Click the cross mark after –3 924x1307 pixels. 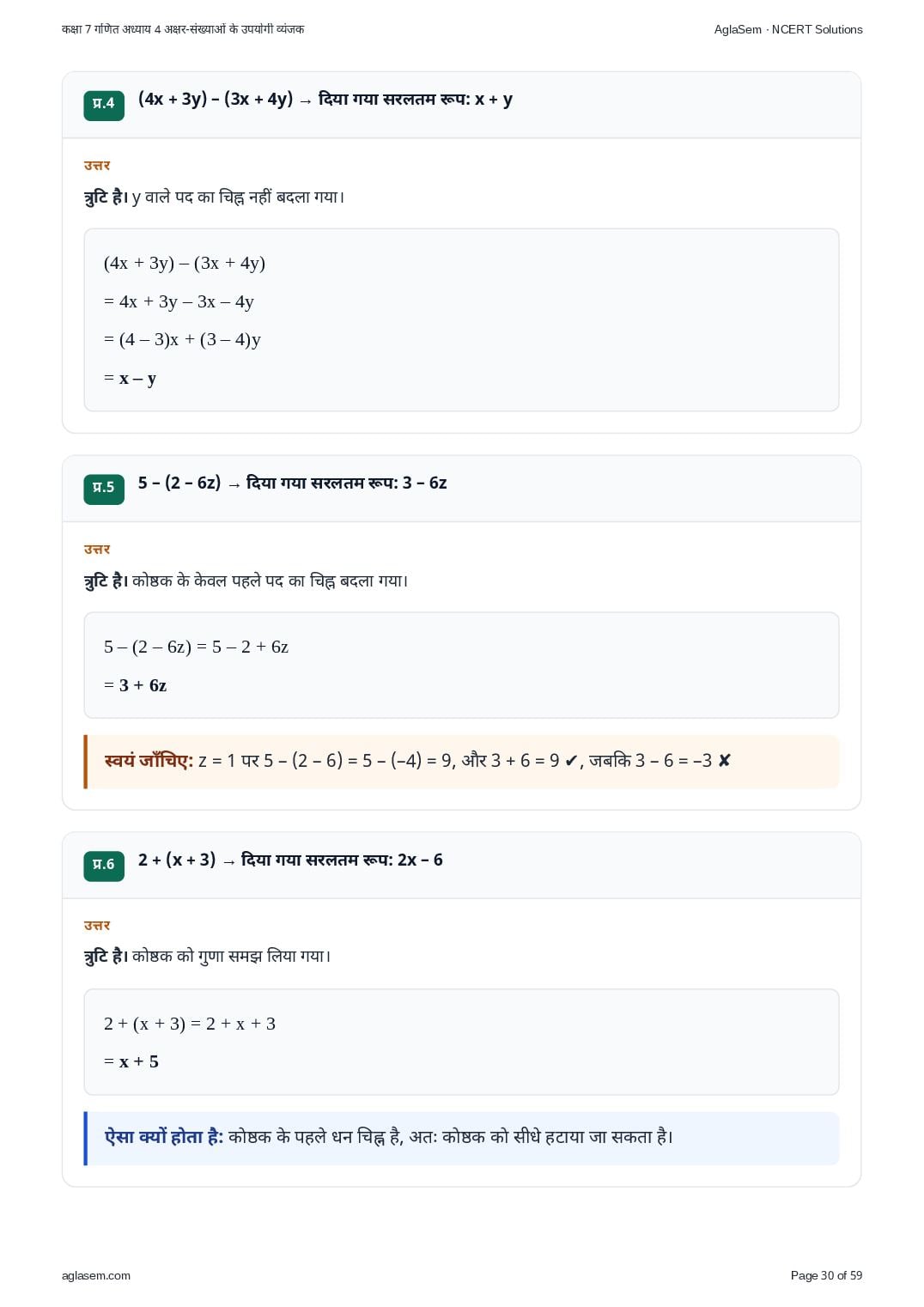click(x=724, y=761)
